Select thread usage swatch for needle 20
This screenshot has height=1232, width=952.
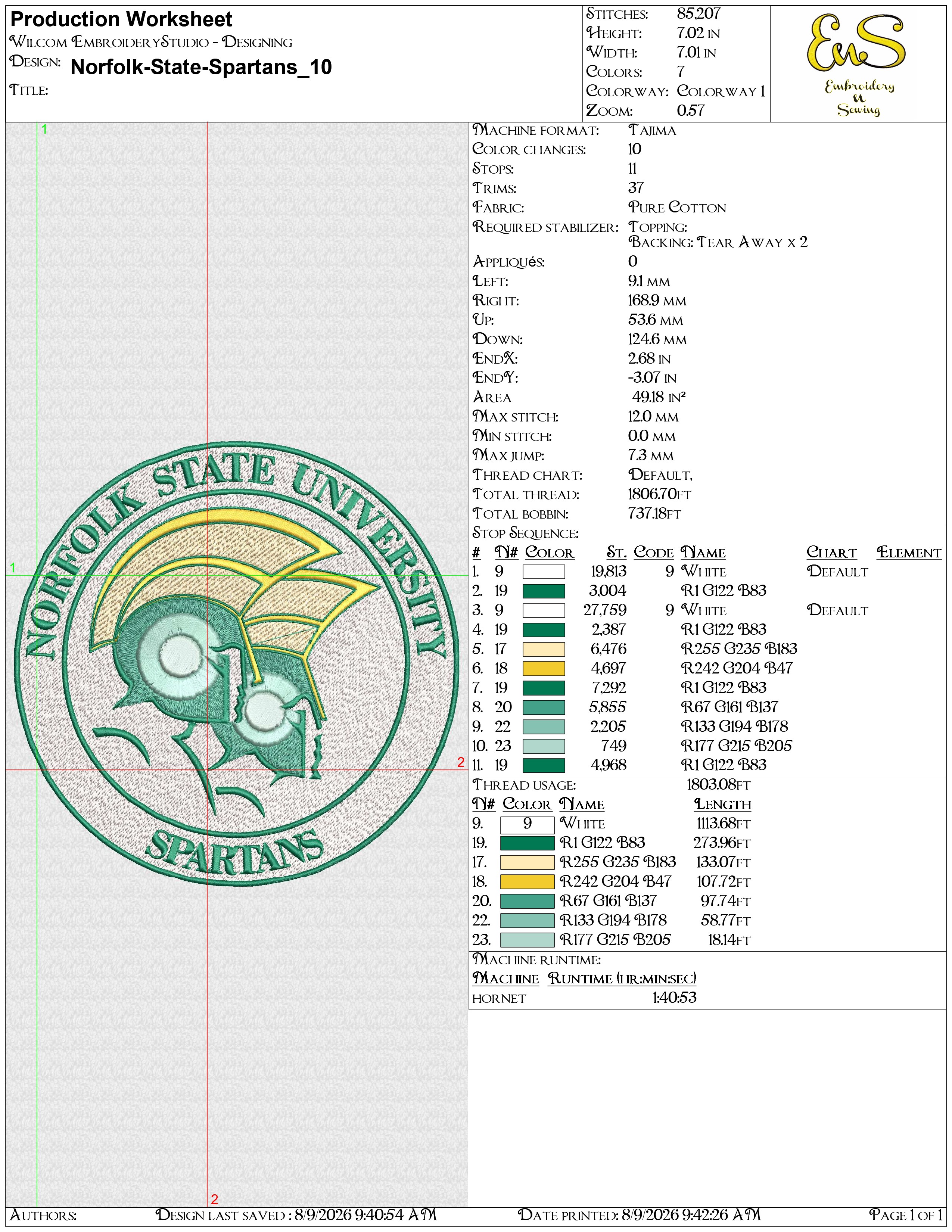[x=527, y=902]
